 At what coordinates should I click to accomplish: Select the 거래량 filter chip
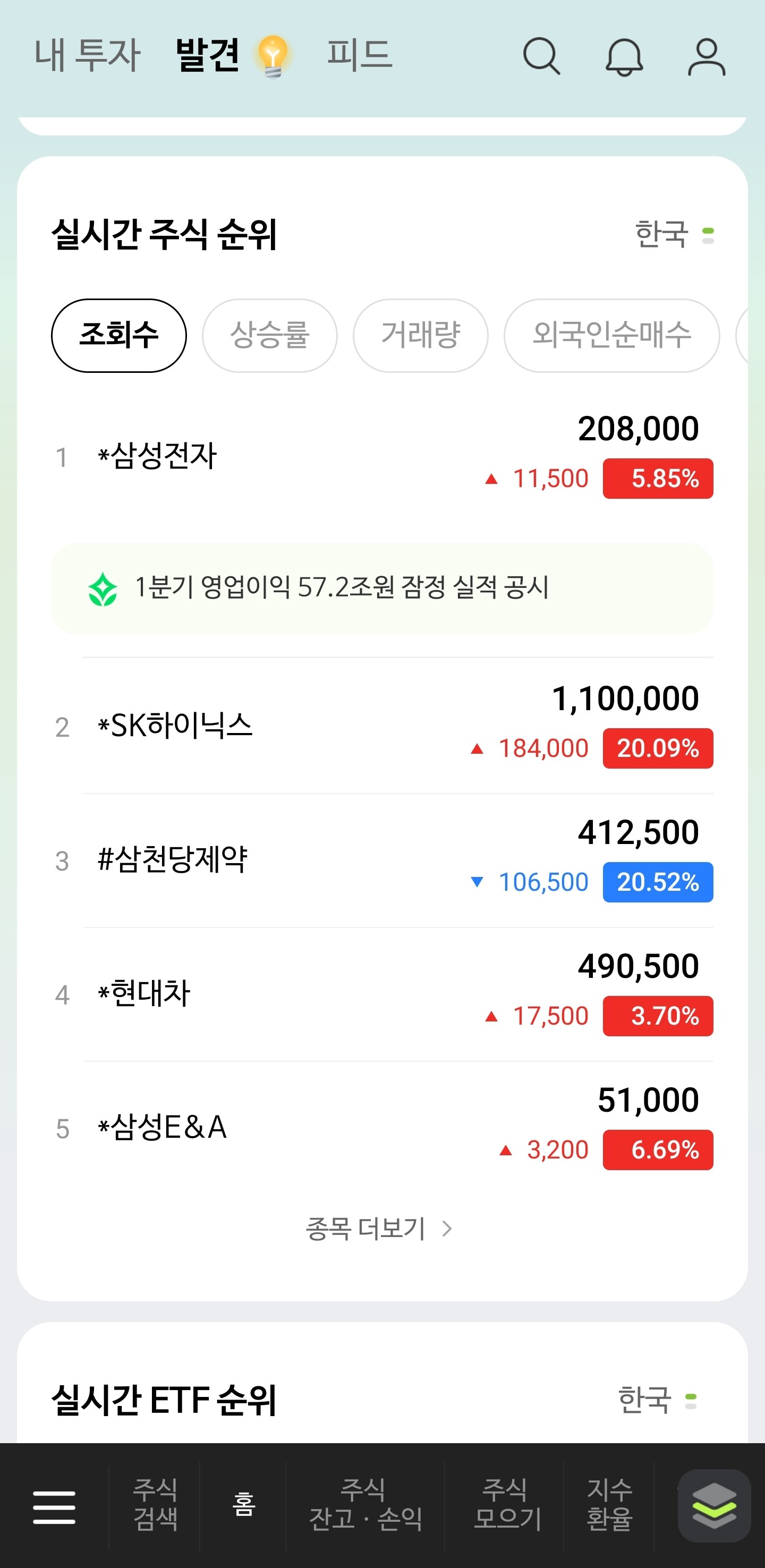coord(421,335)
